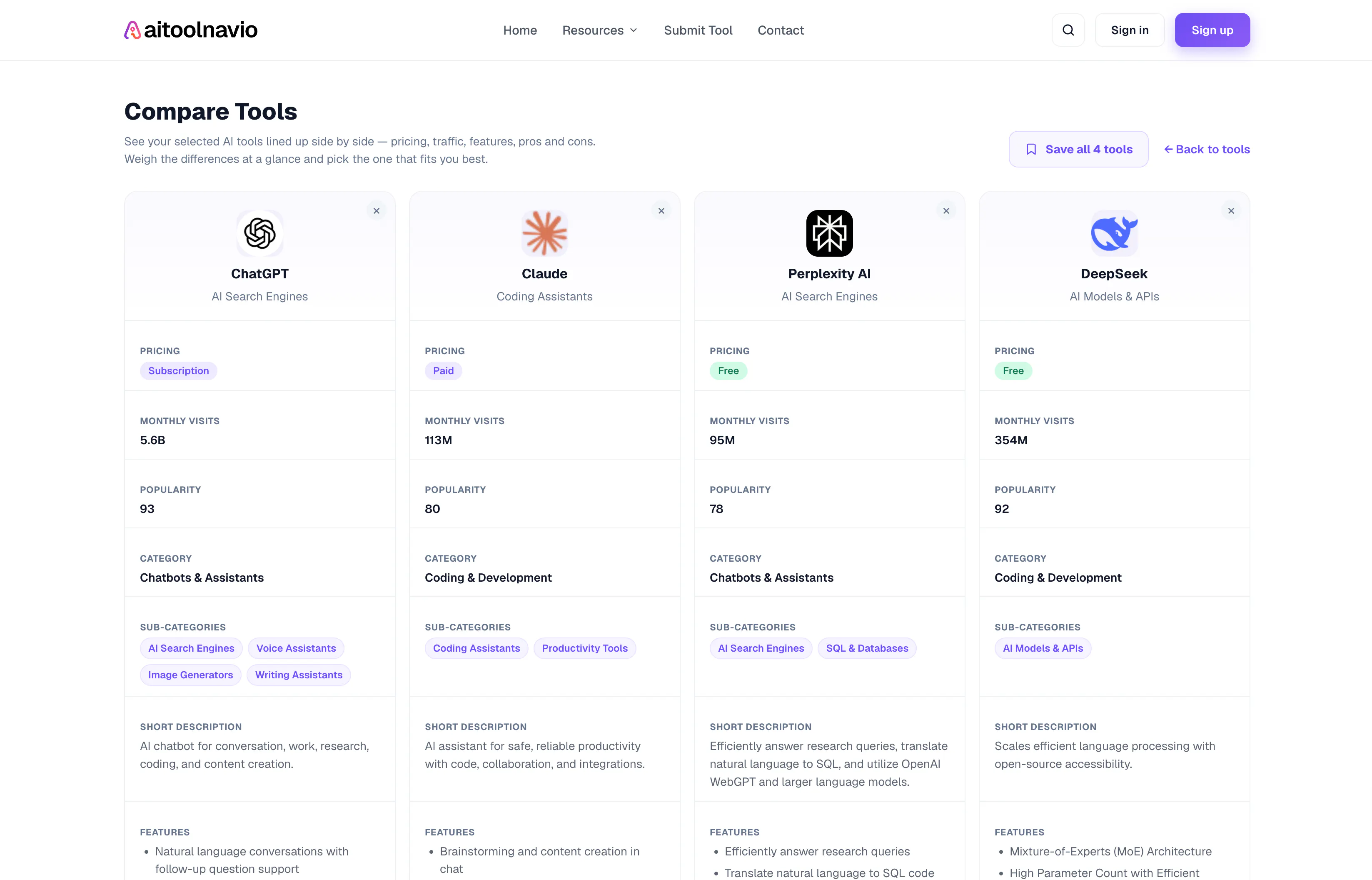Click the ChatGPT tool name
This screenshot has width=1372, height=880.
260,274
